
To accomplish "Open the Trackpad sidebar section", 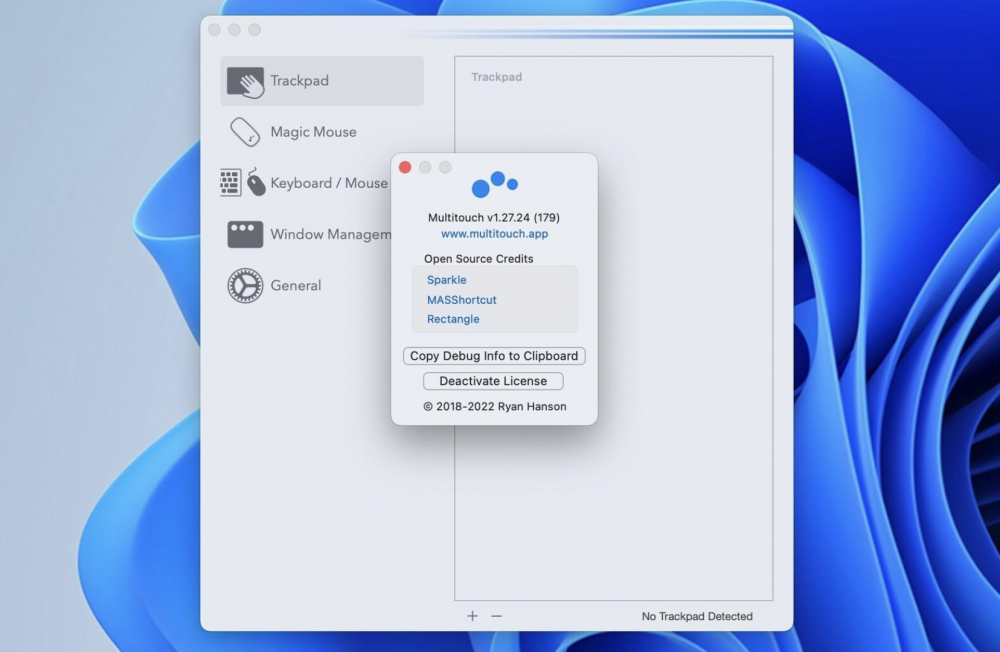I will [x=322, y=80].
